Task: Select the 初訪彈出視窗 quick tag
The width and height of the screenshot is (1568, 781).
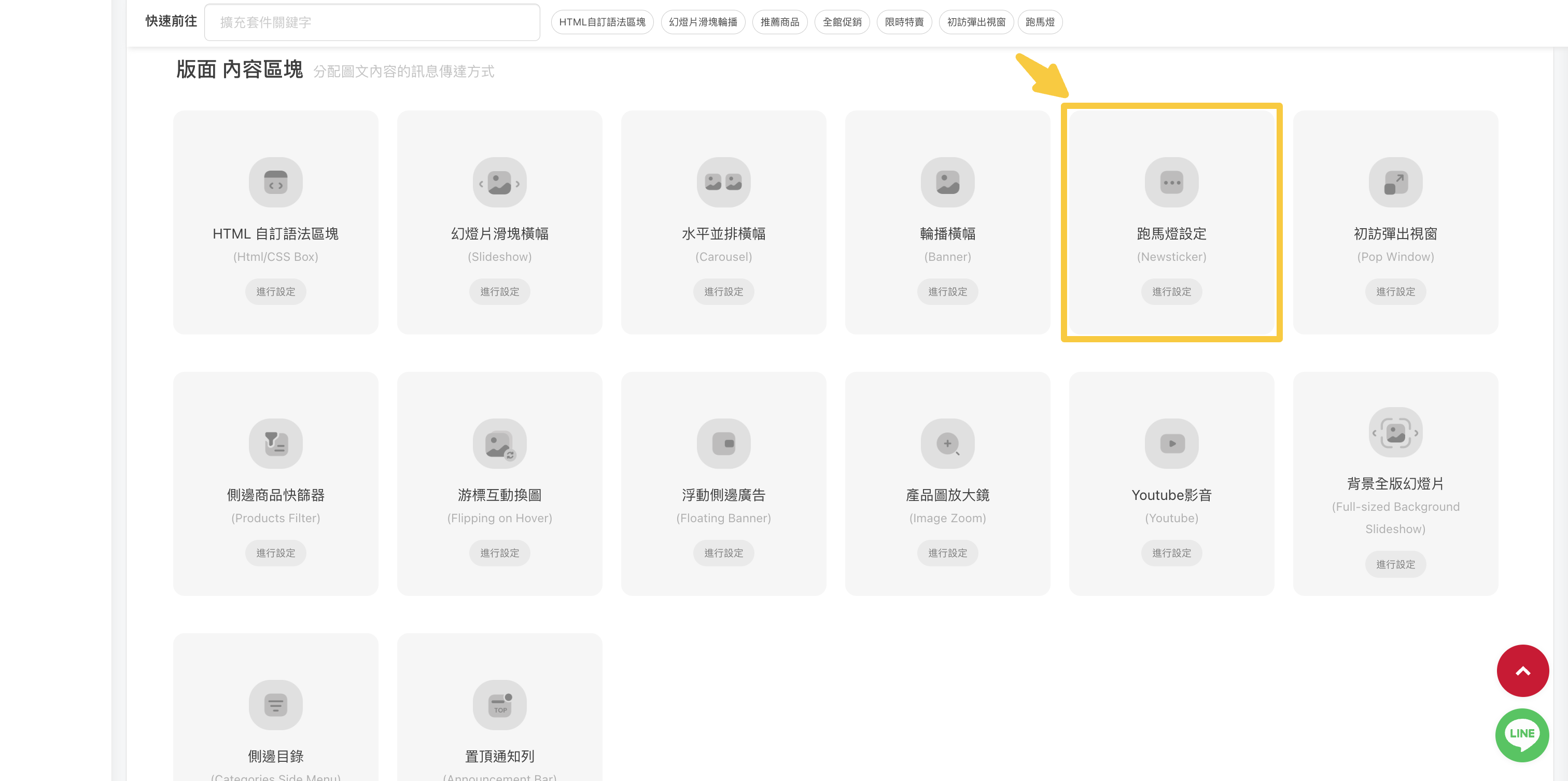Action: [x=976, y=22]
